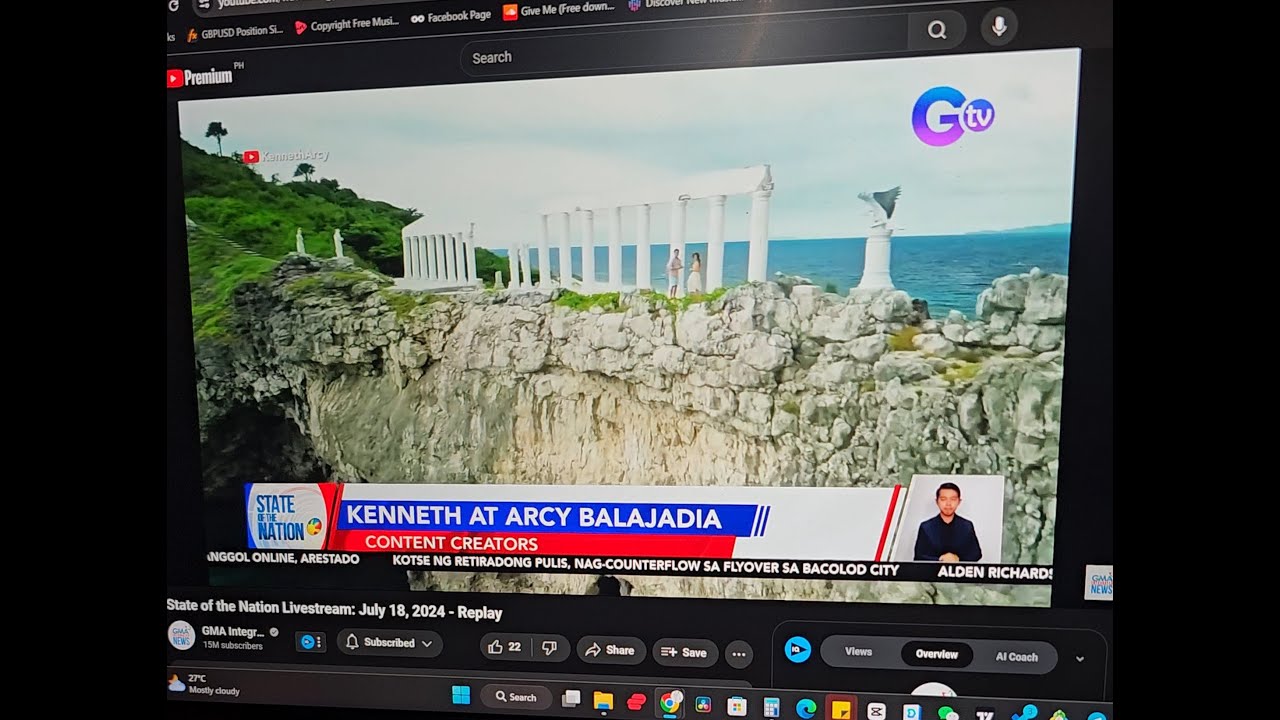Open the Copyright Free Musi... bookmark
The height and width of the screenshot is (720, 1280).
pyautogui.click(x=347, y=25)
